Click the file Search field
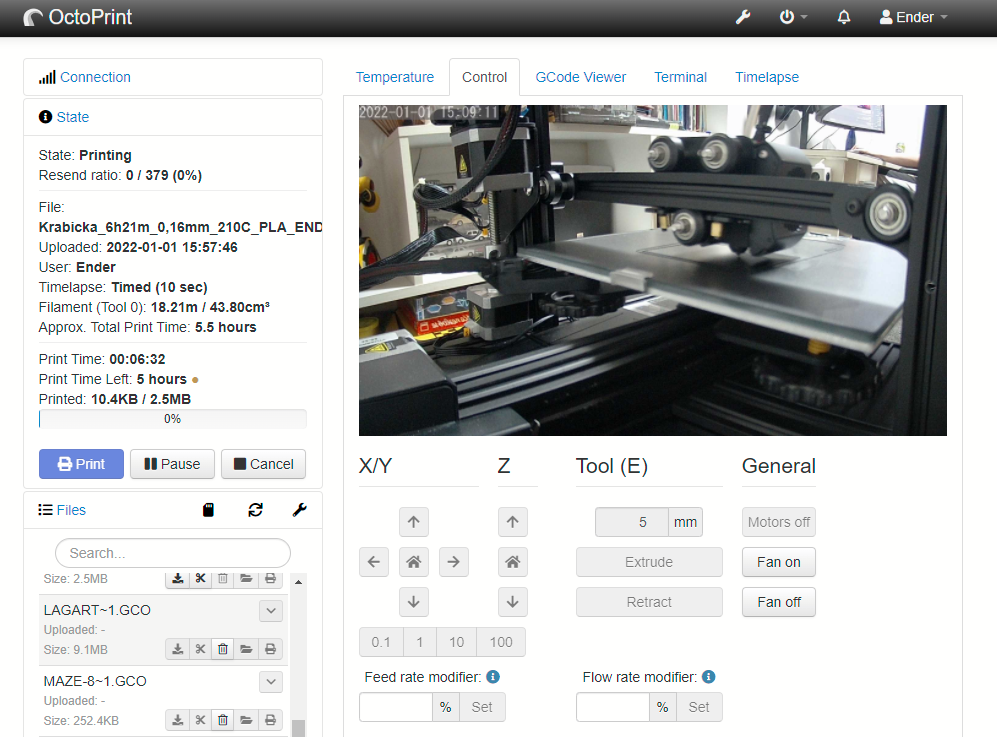This screenshot has width=997, height=737. point(172,553)
